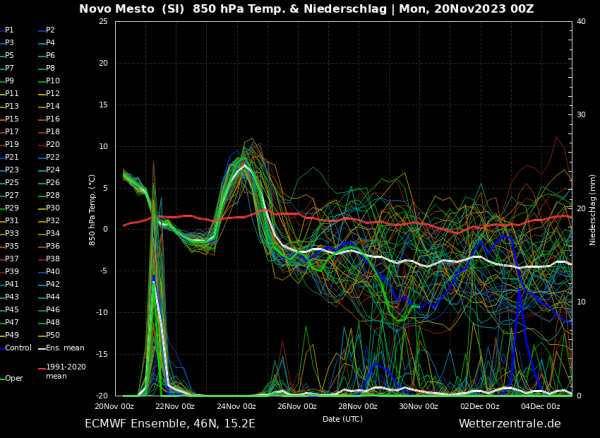600x438 pixels.
Task: Click the 5 tick on temperature axis
Action: [x=106, y=188]
